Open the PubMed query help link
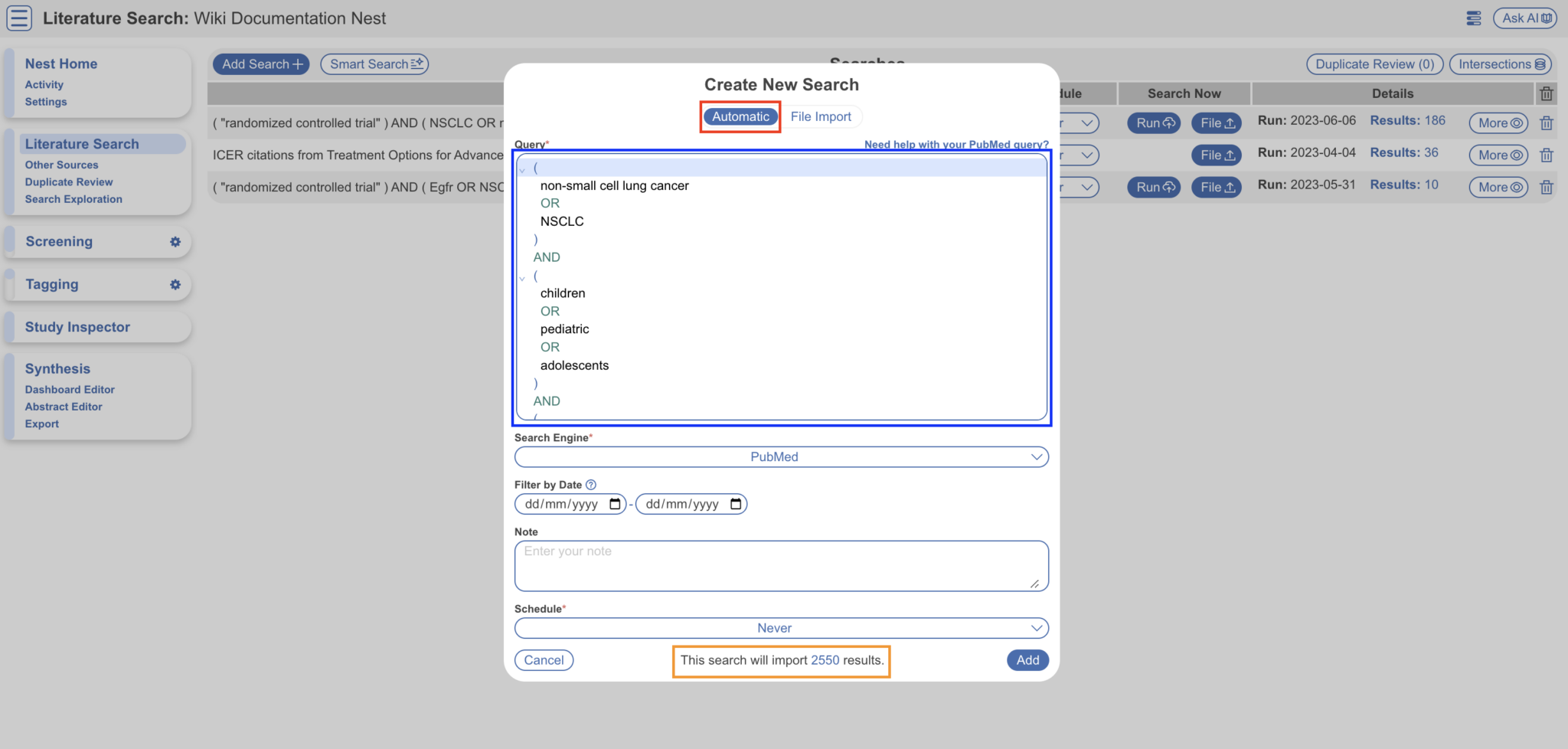Screen dimensions: 1568x749 pyautogui.click(x=955, y=144)
